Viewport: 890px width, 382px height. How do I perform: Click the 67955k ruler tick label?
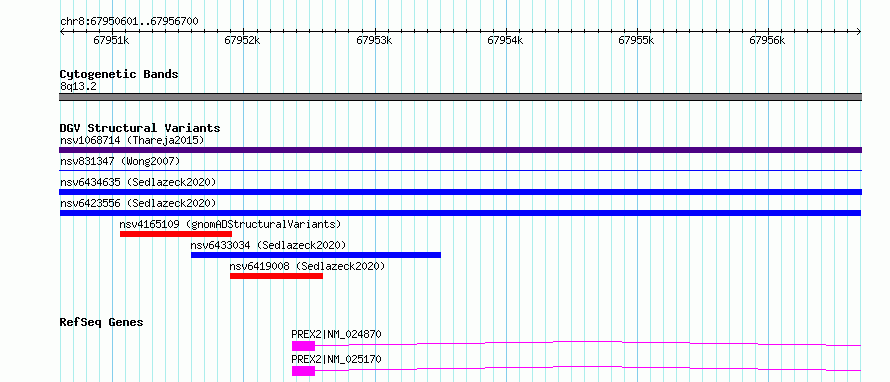636,40
